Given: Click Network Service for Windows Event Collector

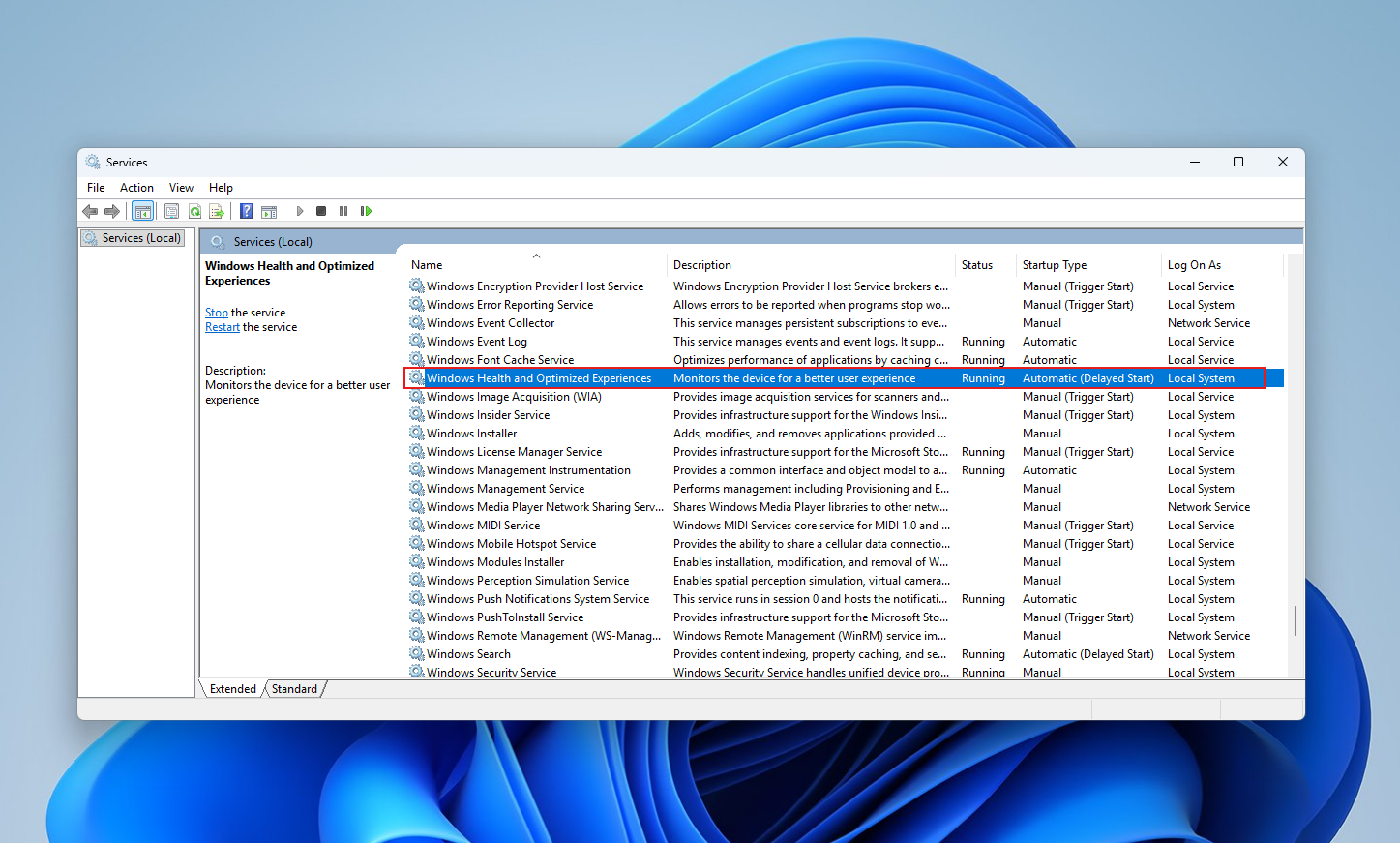Looking at the screenshot, I should tap(1208, 323).
